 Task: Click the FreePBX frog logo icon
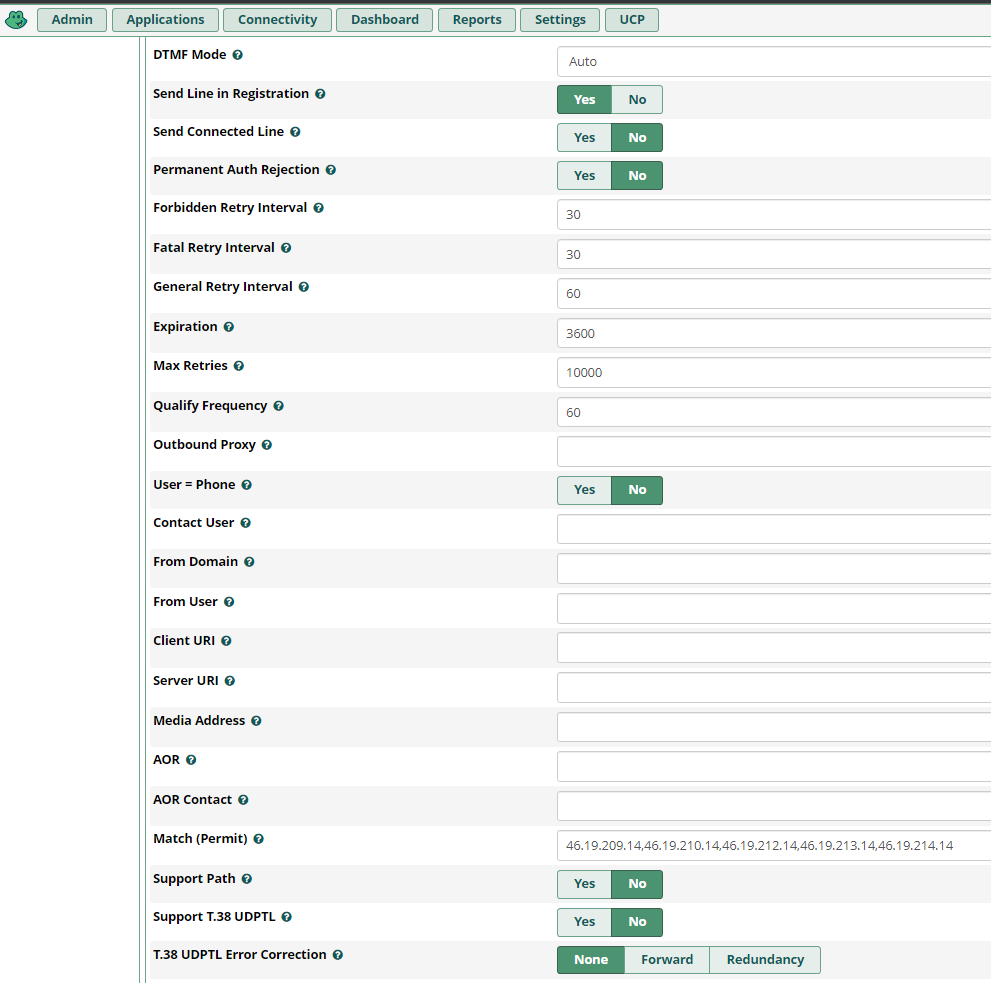(x=16, y=19)
